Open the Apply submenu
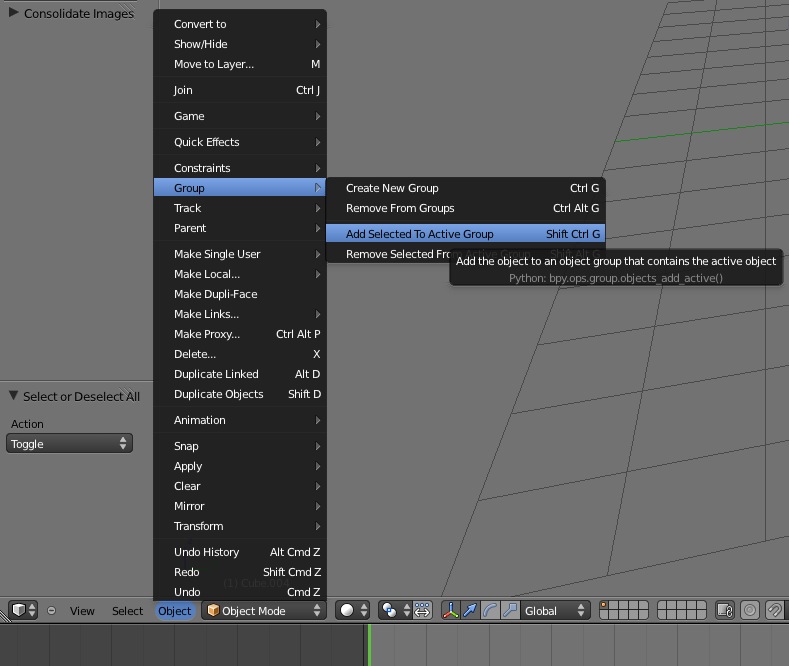This screenshot has height=666, width=789. tap(240, 466)
